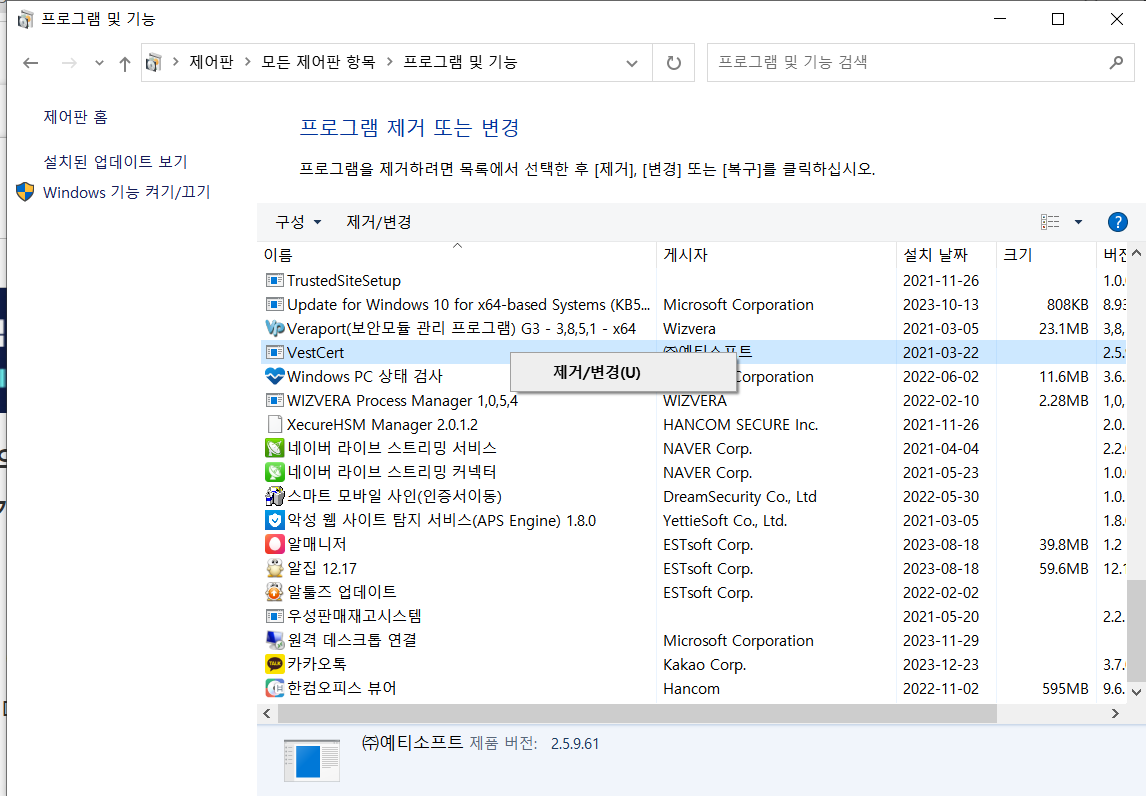Screen dimensions: 1146x796
Task: Click the view layout icon in toolbar
Action: pos(1050,222)
